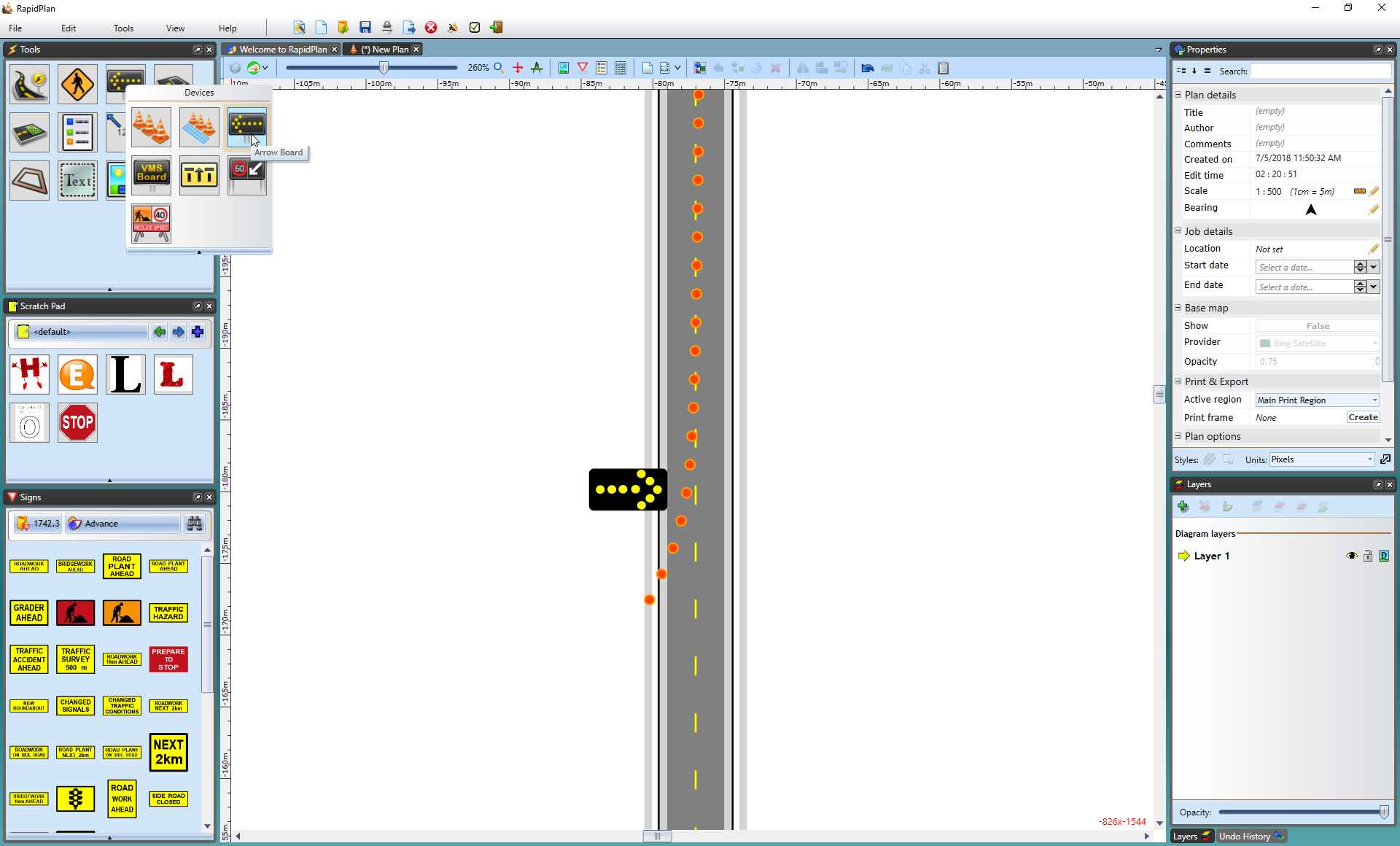
Task: Collapse the Plan options section
Action: click(x=1178, y=436)
